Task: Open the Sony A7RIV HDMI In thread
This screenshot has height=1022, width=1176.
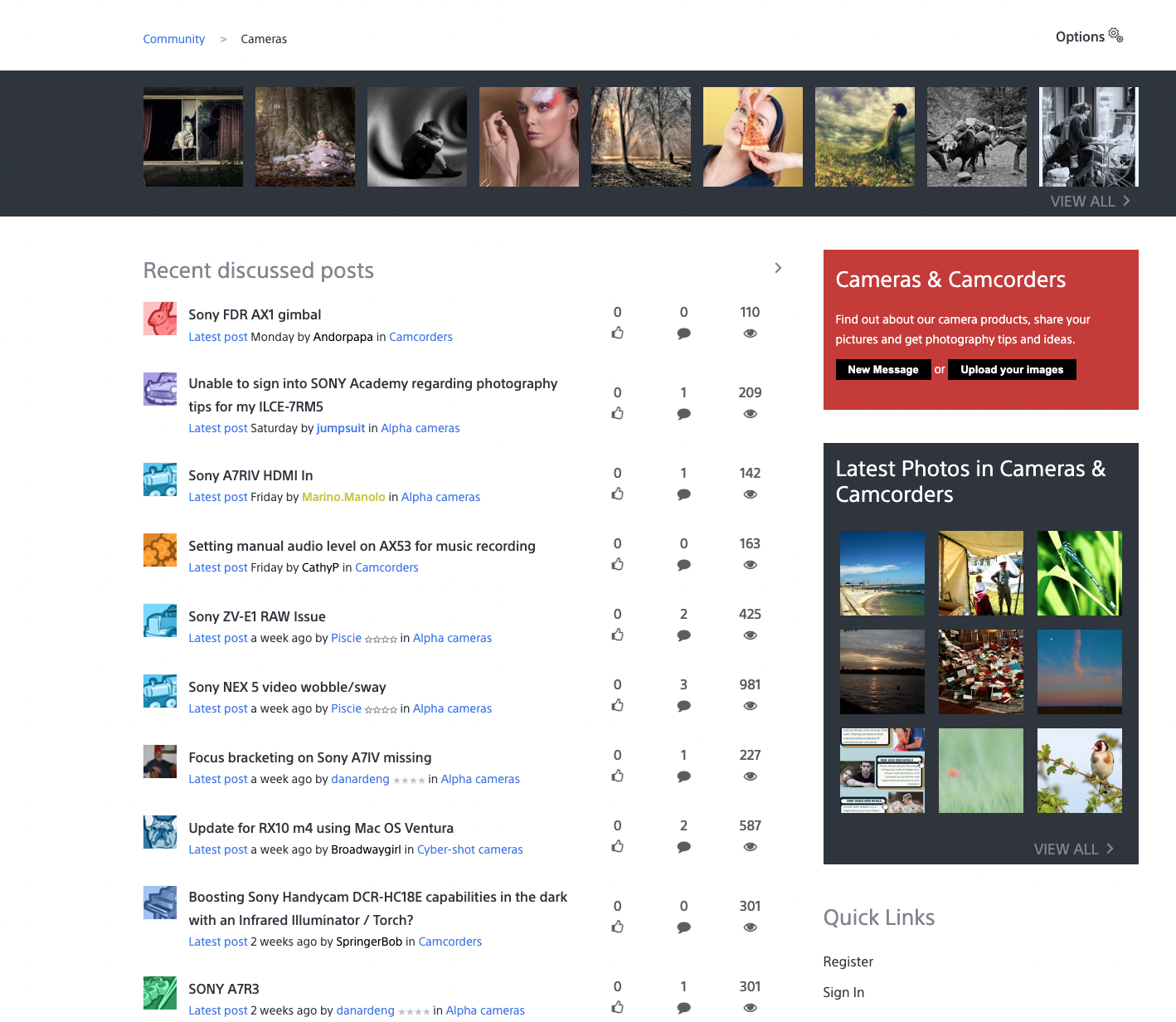Action: pos(250,475)
